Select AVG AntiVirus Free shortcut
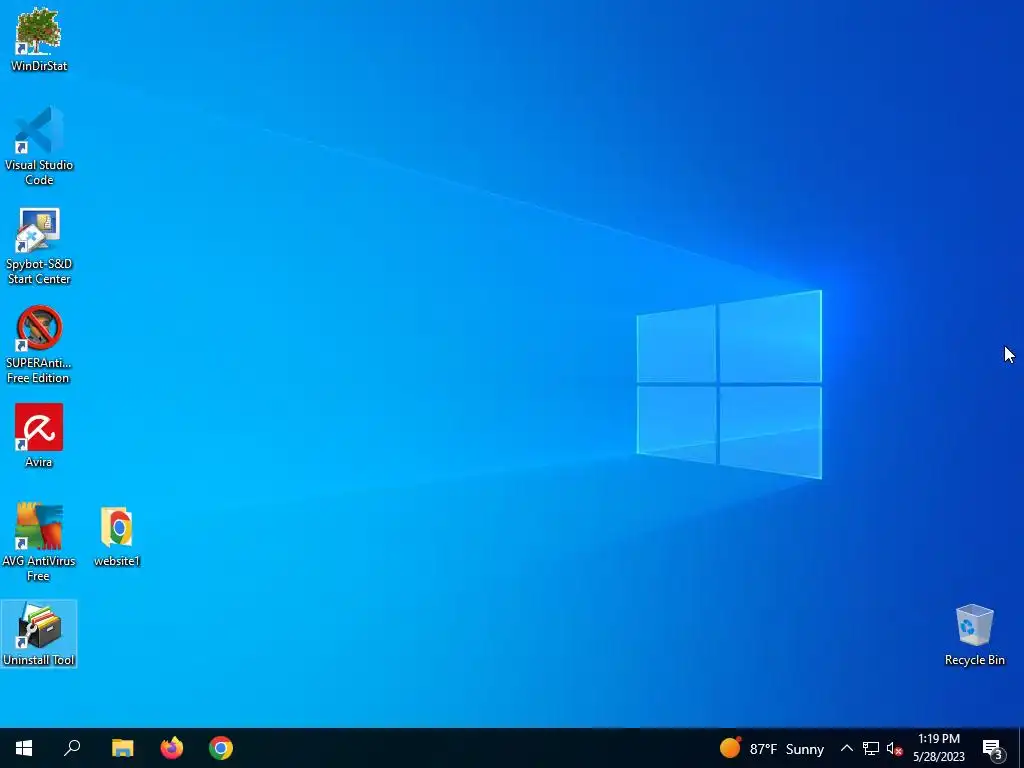 [x=39, y=542]
